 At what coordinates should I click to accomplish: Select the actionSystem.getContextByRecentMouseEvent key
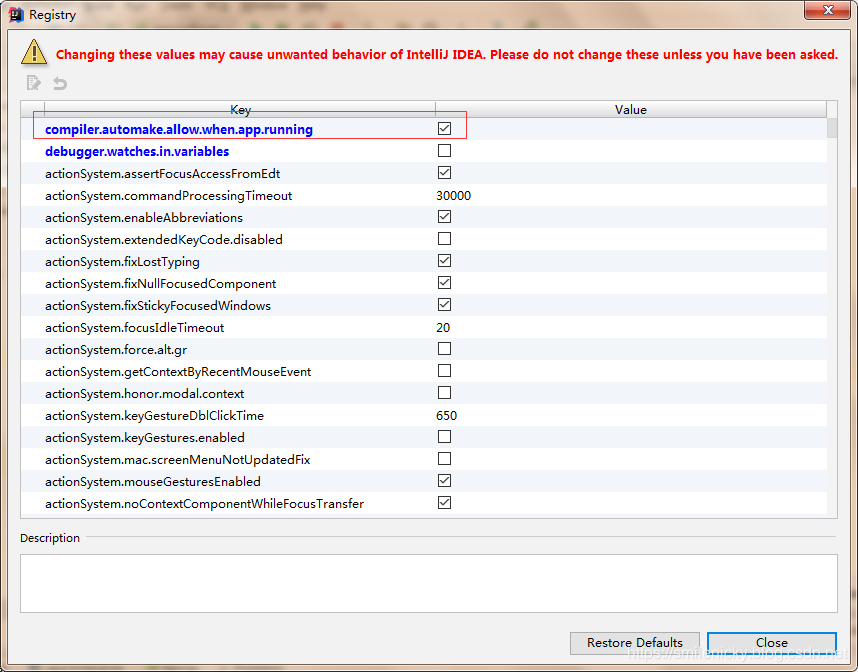coord(178,372)
